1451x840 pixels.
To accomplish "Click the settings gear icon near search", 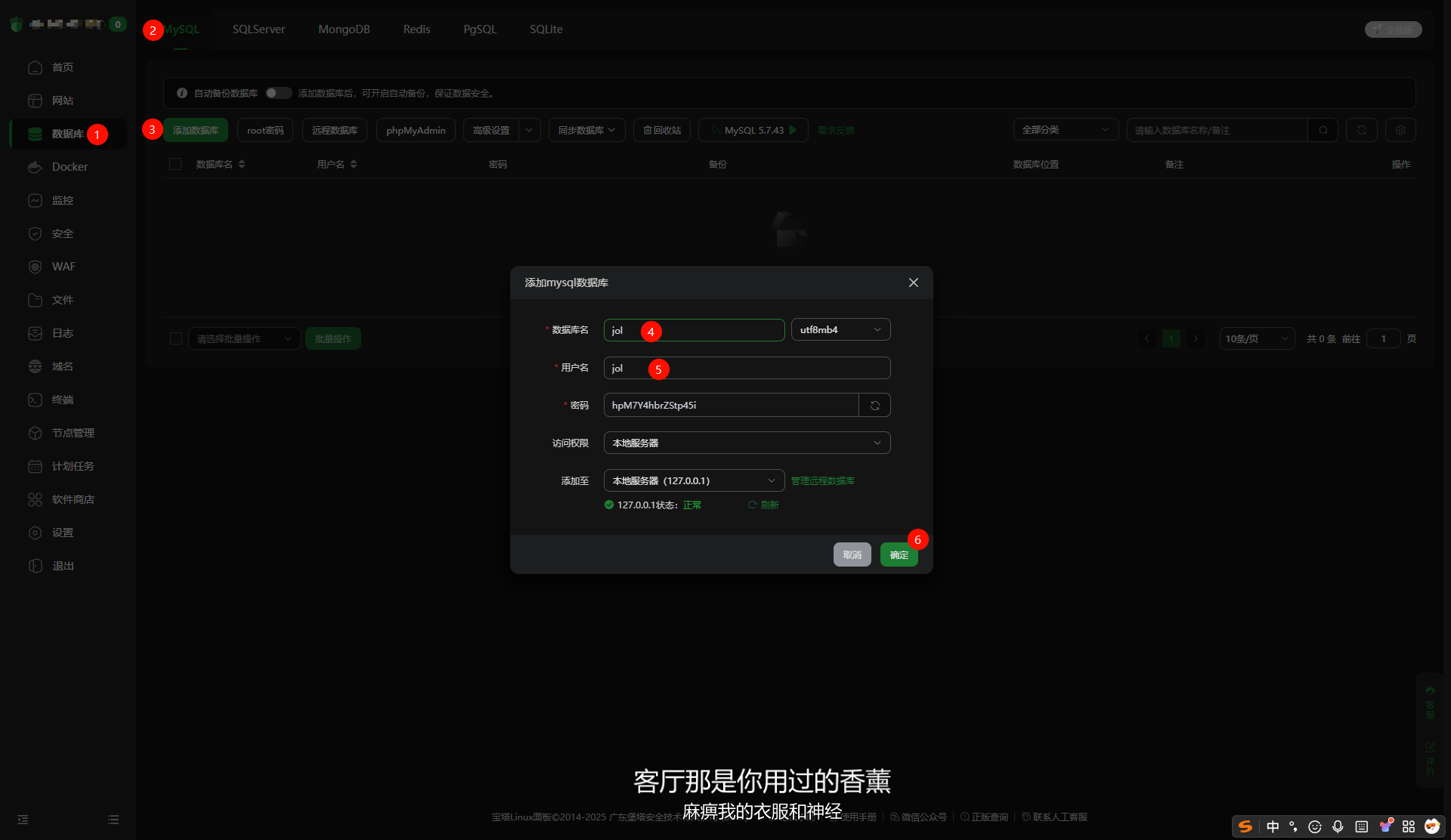I will coord(1400,130).
